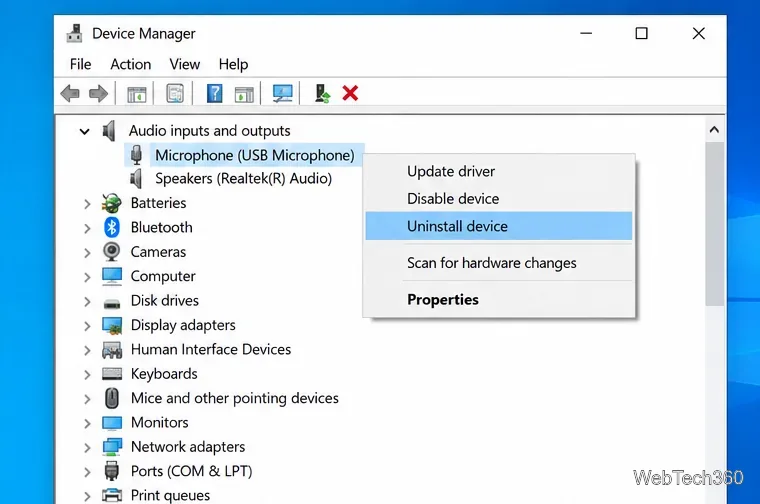
Task: Expand the Display adapters node
Action: (87, 326)
